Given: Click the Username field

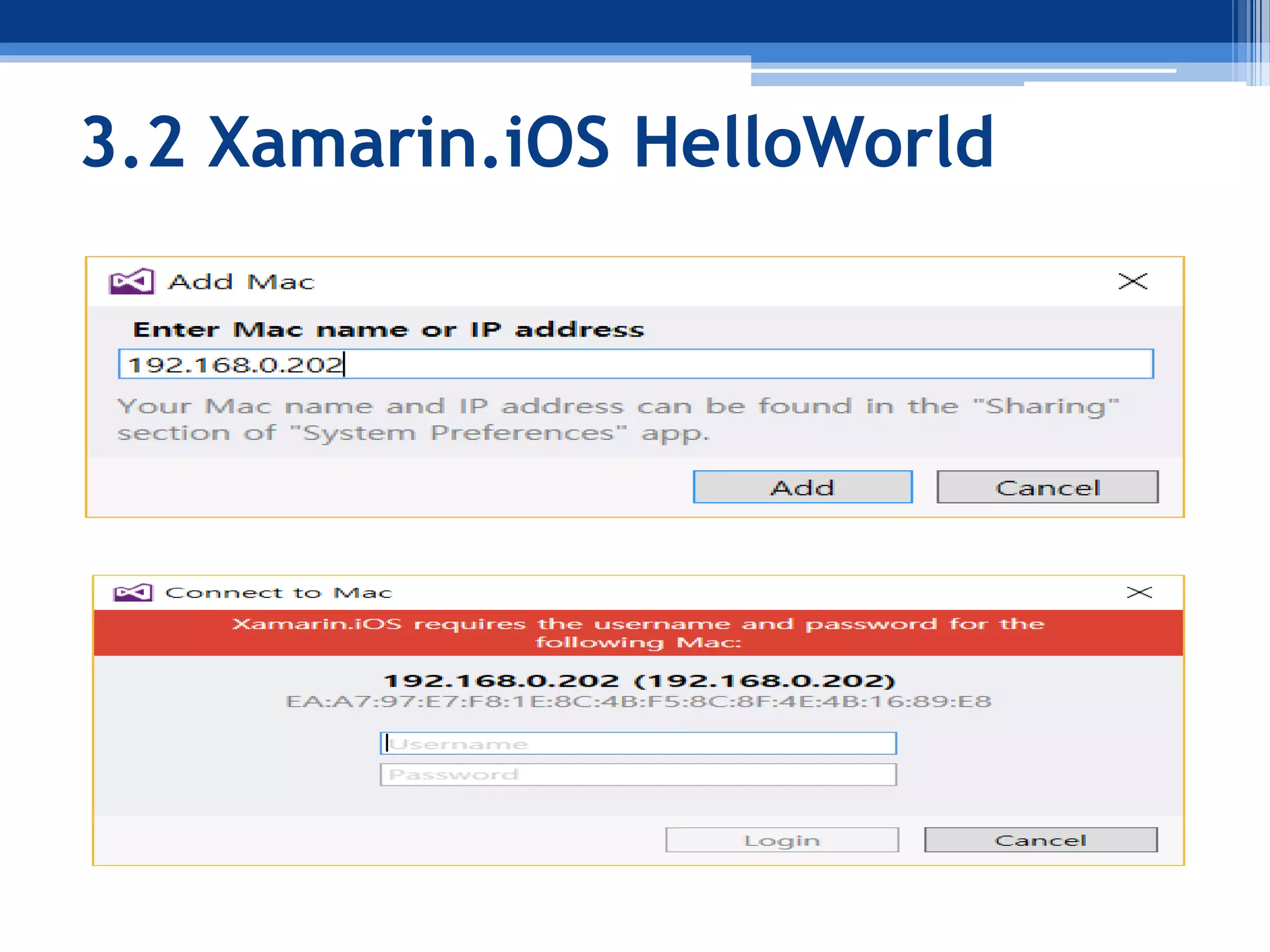Looking at the screenshot, I should click(638, 743).
